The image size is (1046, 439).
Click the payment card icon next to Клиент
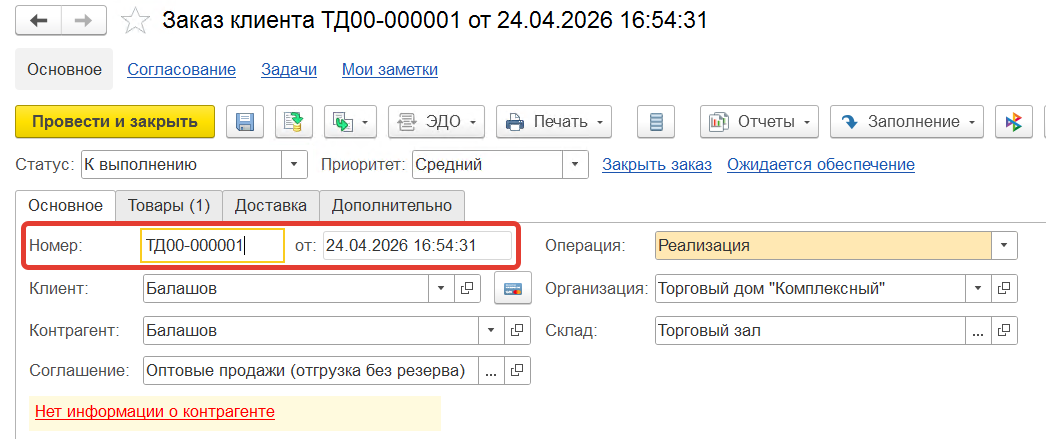click(512, 288)
